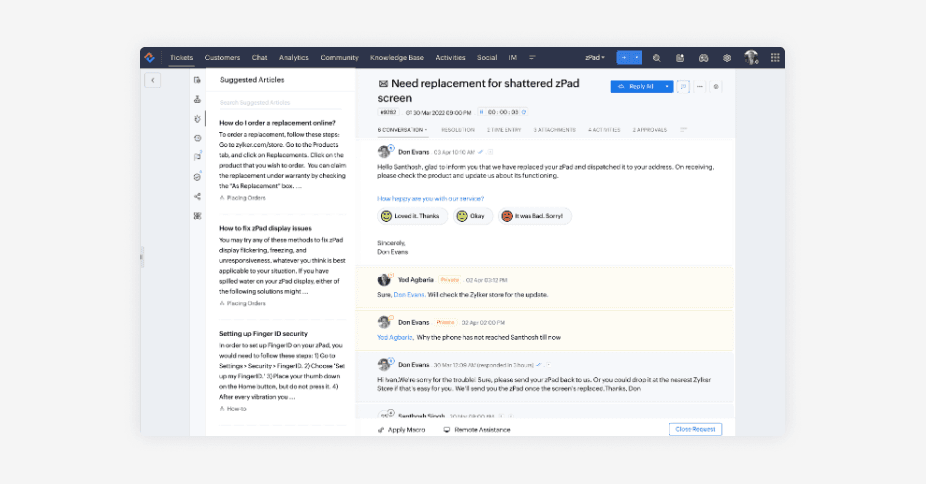The image size is (926, 484).
Task: Expand Don Evans 03 Apr message options
Action: [x=490, y=152]
